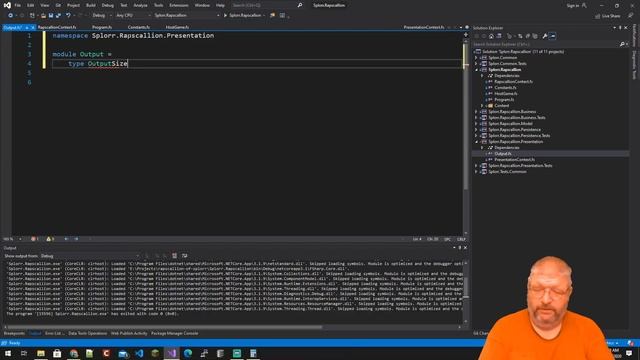Screen dimensions: 640x360
Task: Click the Show All Files icon in Solution Explorer
Action: [x=535, y=36]
